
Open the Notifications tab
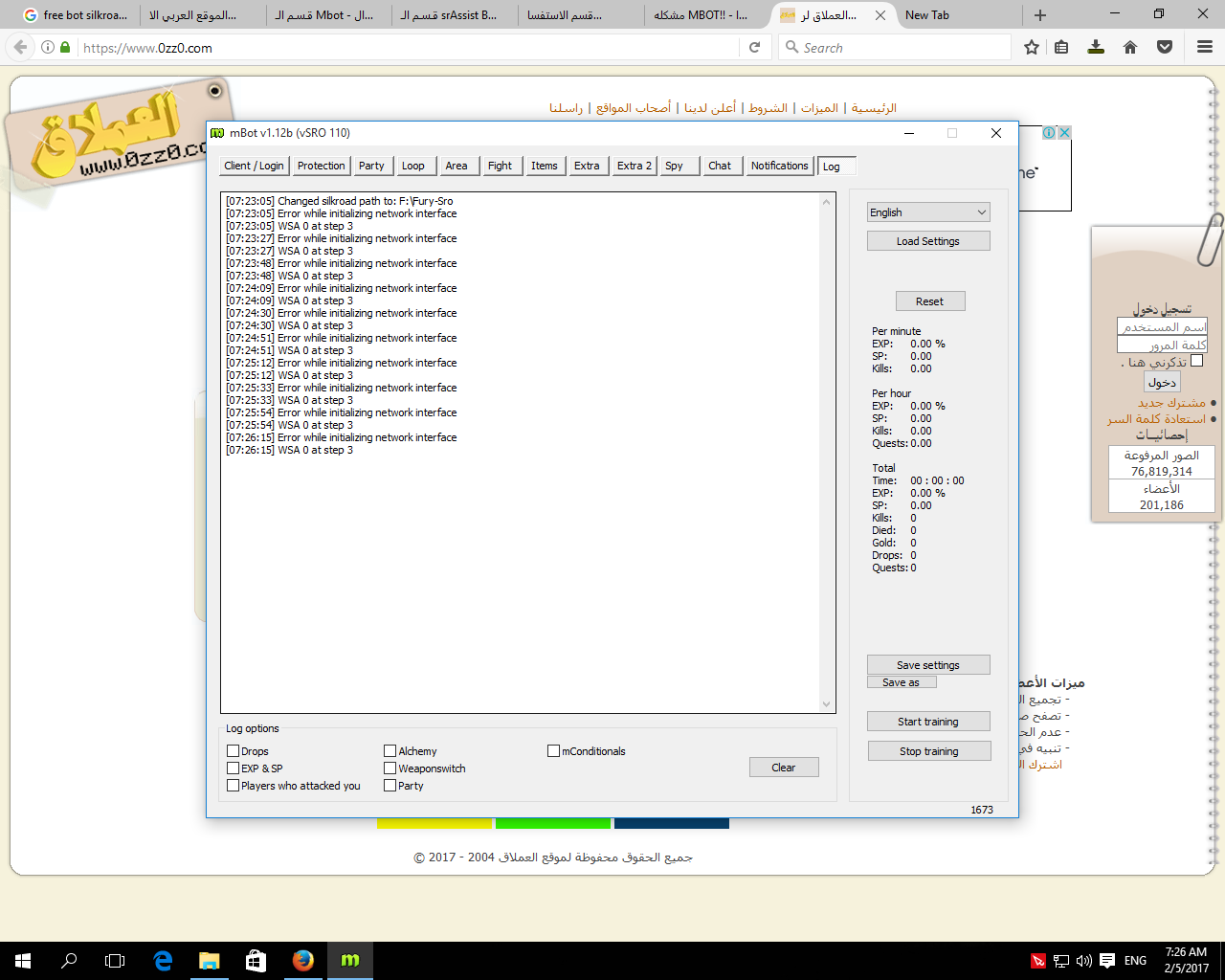(780, 166)
